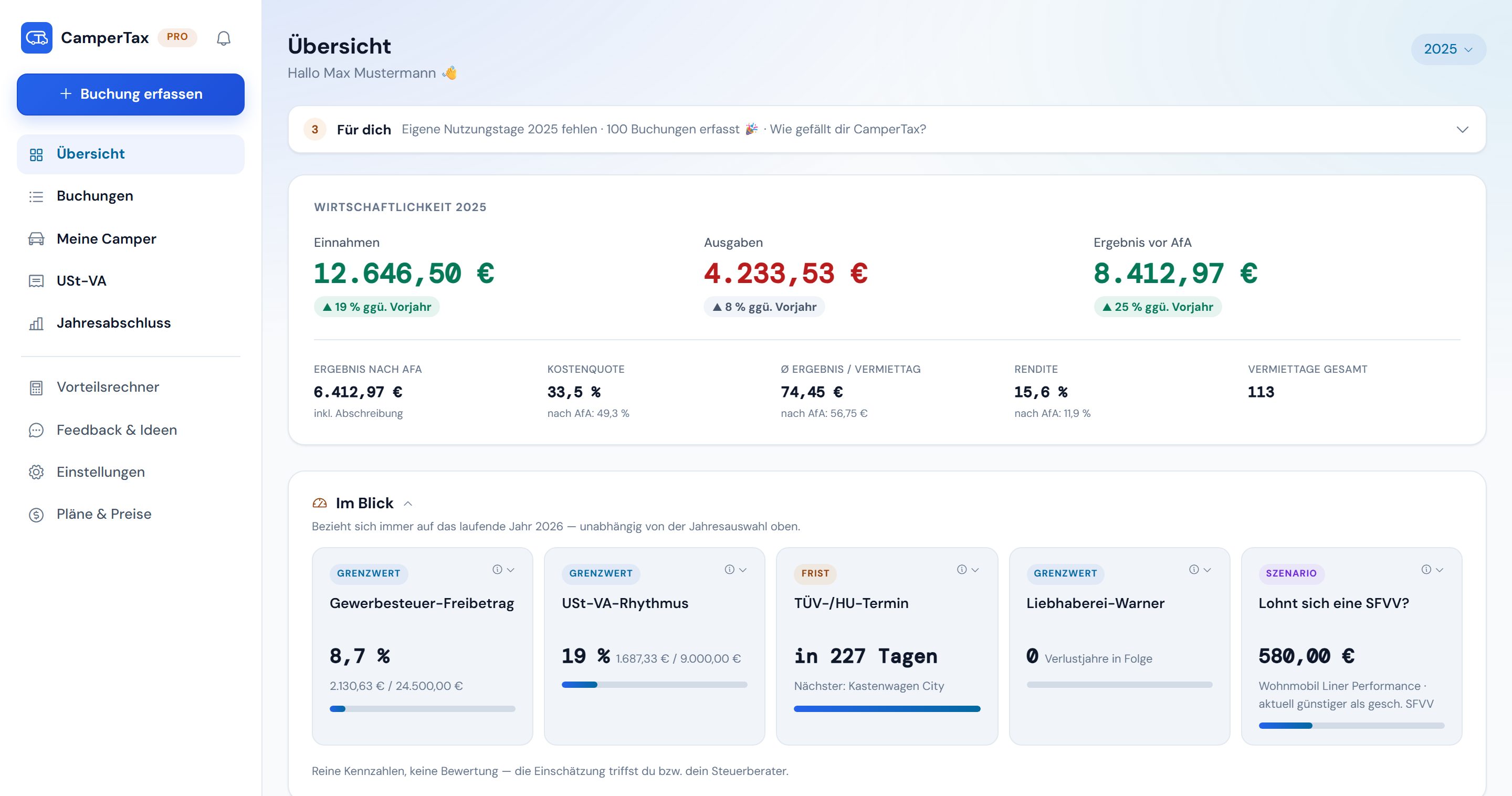This screenshot has width=1512, height=796.
Task: Click info icon on USt-VA-Rhythmus card
Action: (x=730, y=569)
